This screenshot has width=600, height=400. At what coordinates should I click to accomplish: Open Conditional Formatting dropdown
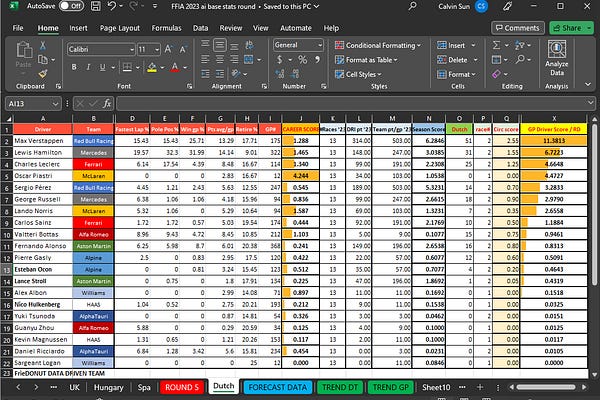378,45
